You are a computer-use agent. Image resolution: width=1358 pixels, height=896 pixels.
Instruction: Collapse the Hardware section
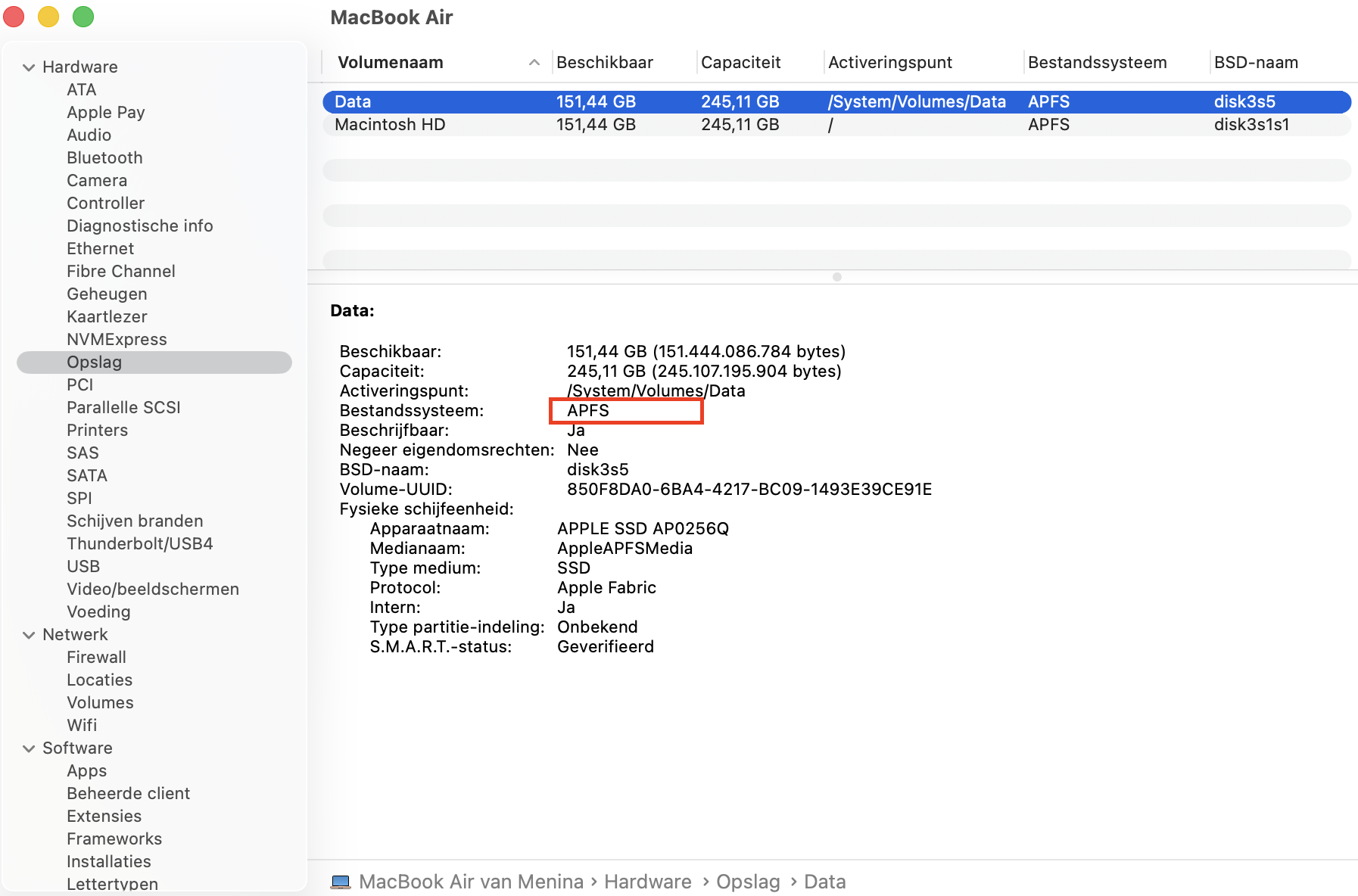coord(28,67)
